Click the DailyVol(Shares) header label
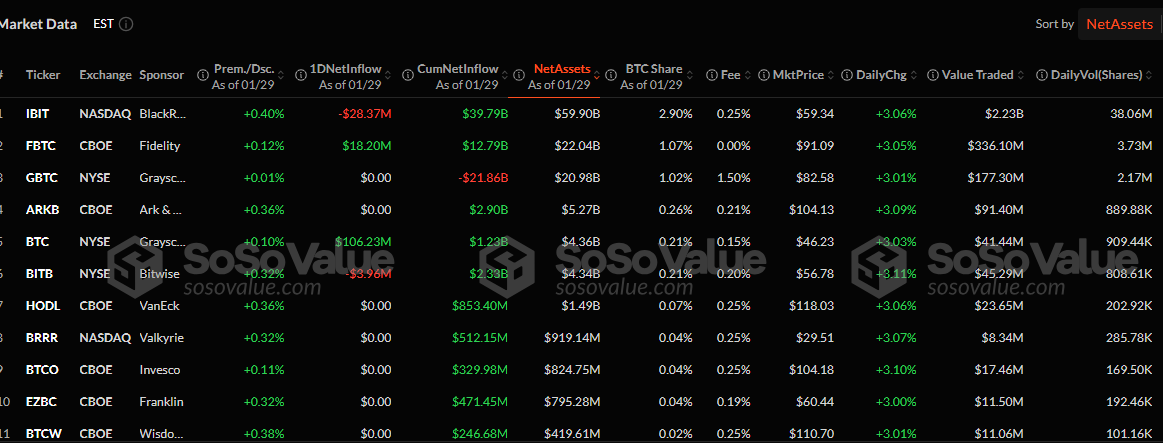Screen dimensions: 1163x443 point(1096,75)
